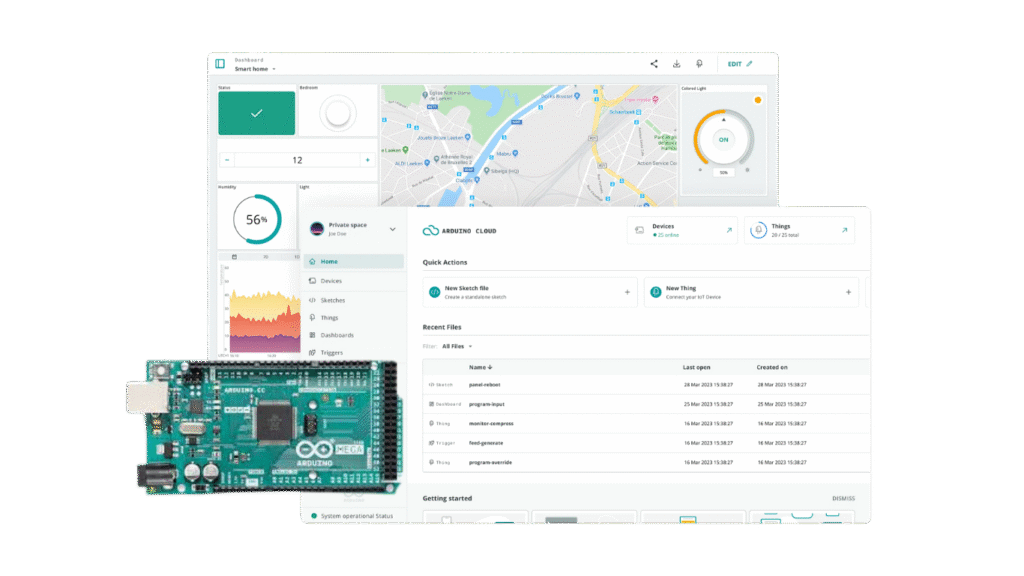Viewport: 1024px width, 576px height.
Task: Click the Home house icon in sidebar
Action: (312, 261)
